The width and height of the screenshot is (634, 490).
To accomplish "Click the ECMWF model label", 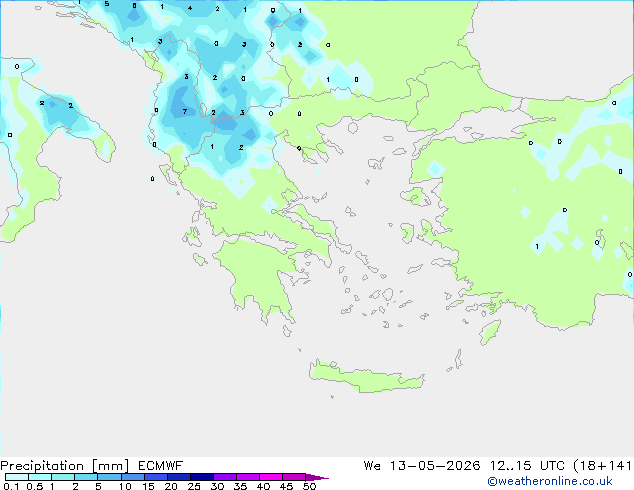I will coord(161,466).
